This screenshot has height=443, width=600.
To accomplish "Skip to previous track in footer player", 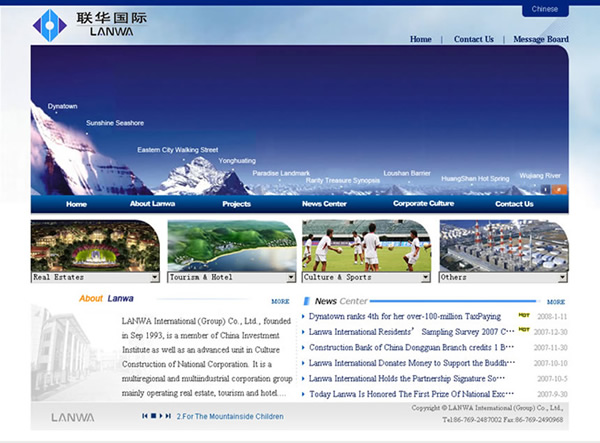I will click(145, 416).
